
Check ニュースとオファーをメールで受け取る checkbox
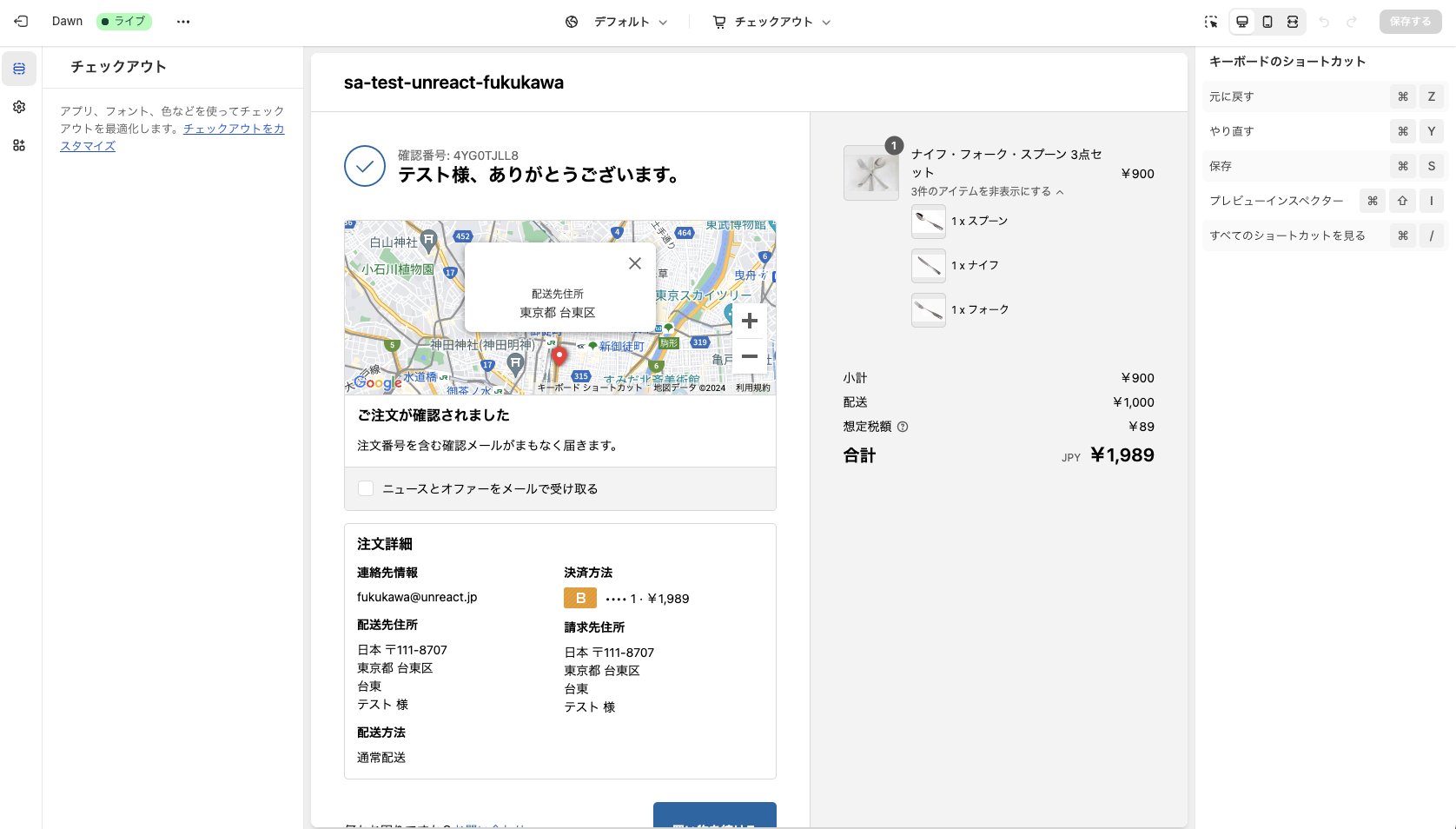tap(366, 488)
